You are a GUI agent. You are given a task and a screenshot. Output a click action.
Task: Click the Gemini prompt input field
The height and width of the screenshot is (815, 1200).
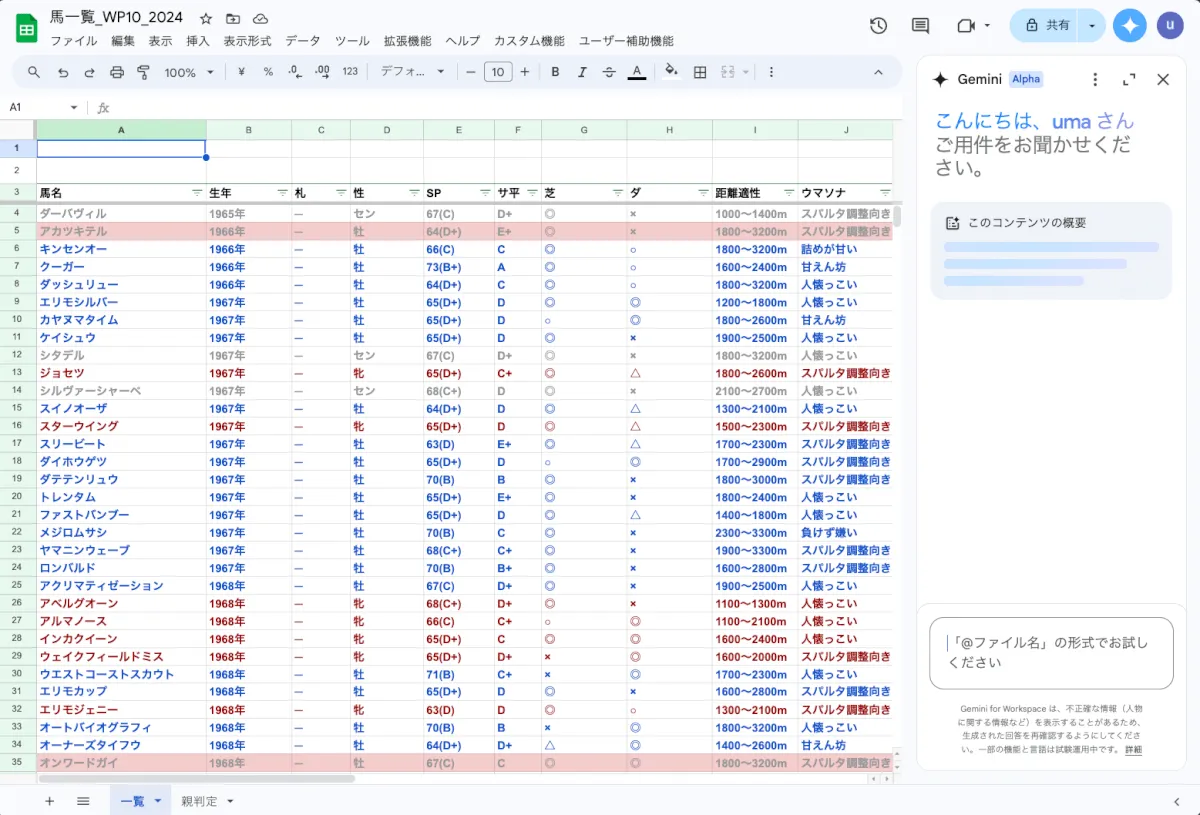point(1050,653)
